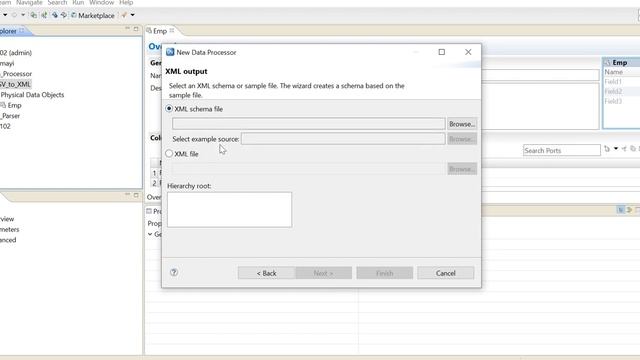Click 'Field2' in the Emp object box

[613, 91]
